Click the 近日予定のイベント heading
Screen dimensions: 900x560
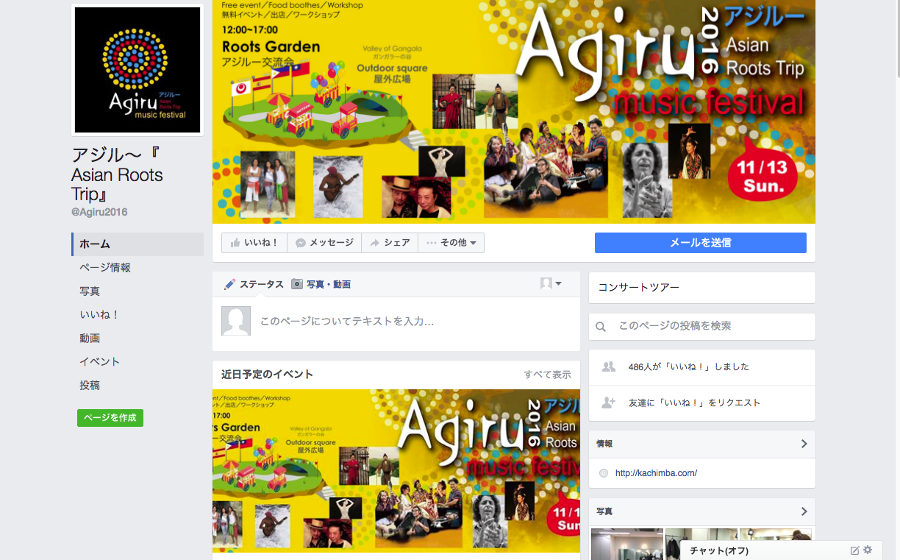pyautogui.click(x=267, y=374)
